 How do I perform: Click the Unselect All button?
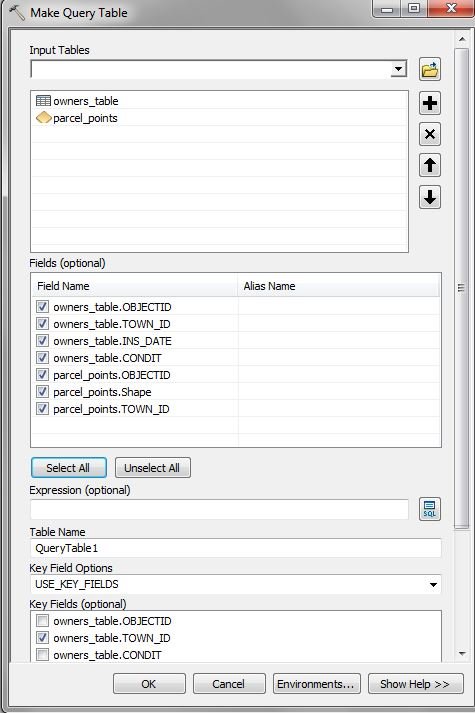pos(153,468)
